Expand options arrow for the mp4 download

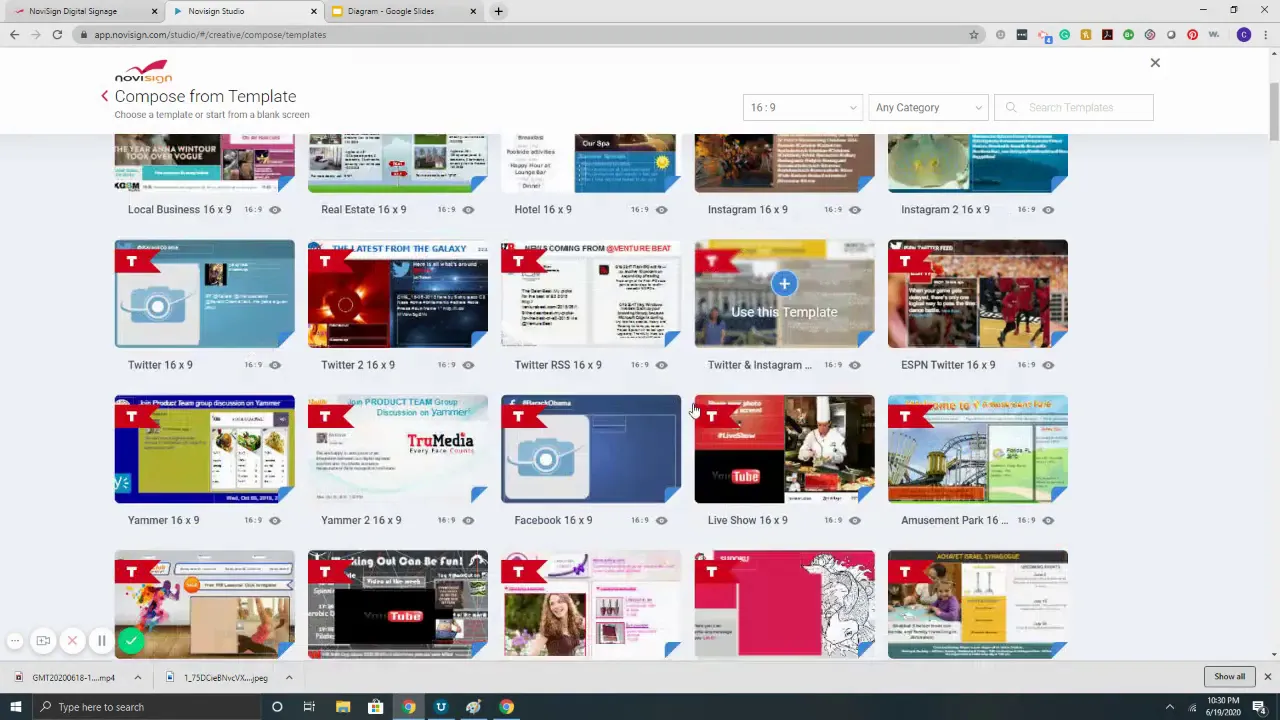click(x=137, y=678)
